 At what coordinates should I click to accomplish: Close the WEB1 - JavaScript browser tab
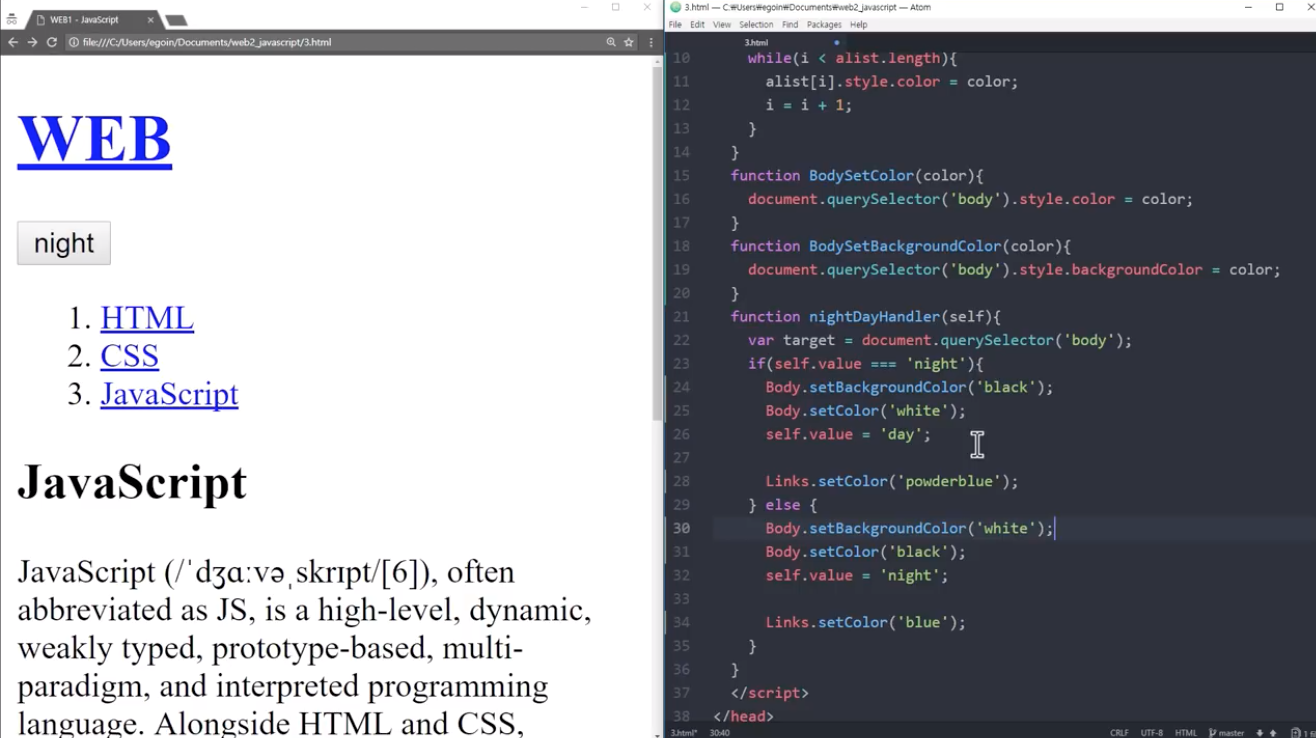tap(150, 20)
